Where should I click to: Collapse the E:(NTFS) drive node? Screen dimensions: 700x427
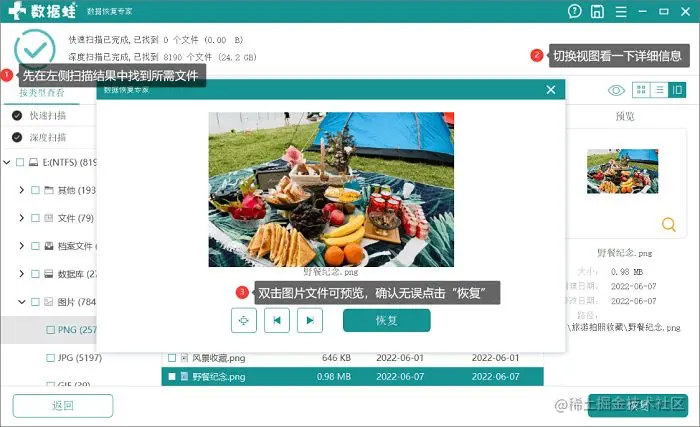click(x=7, y=162)
